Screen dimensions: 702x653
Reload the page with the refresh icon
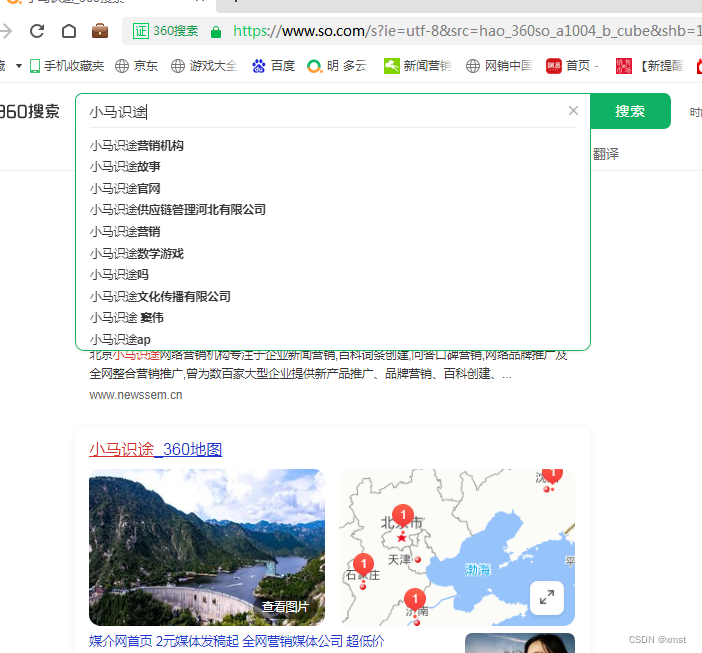(37, 31)
